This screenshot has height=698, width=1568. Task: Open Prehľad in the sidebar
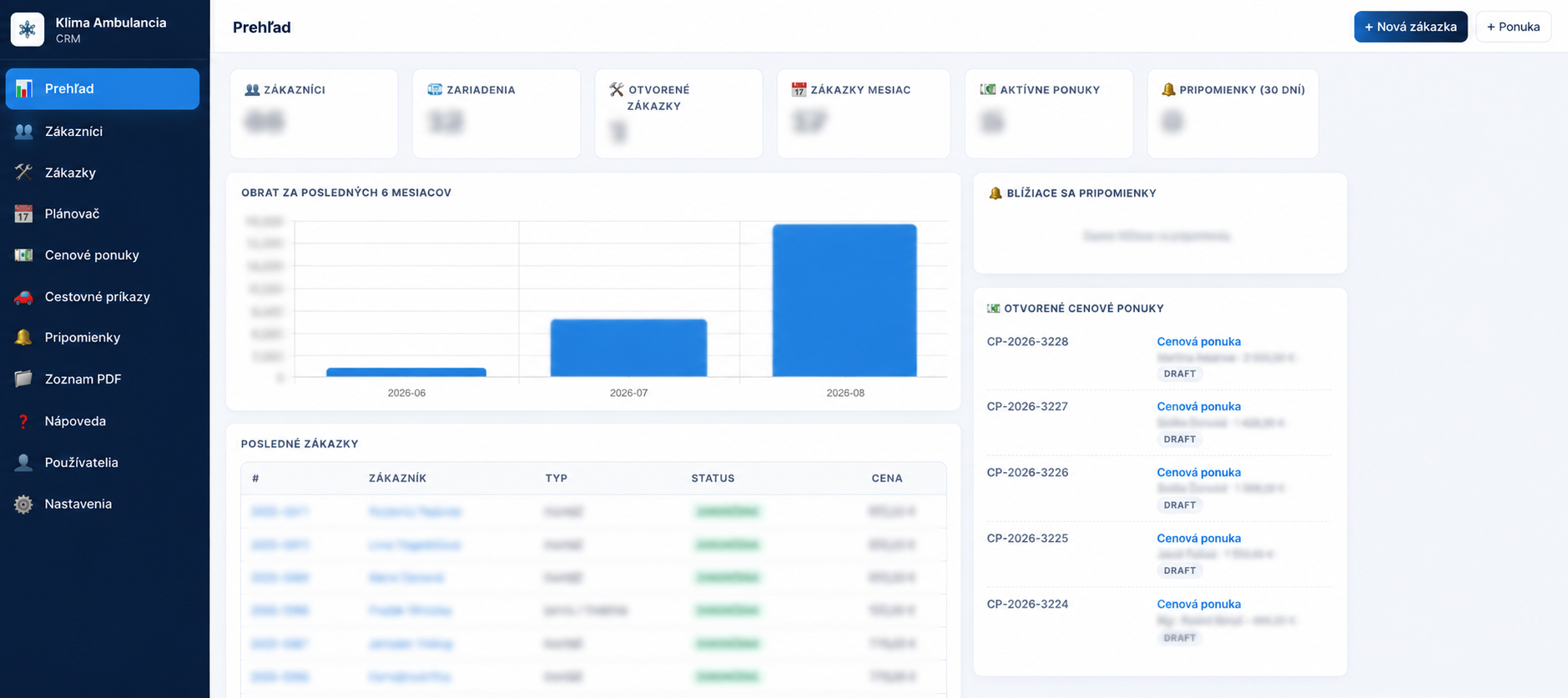[103, 88]
